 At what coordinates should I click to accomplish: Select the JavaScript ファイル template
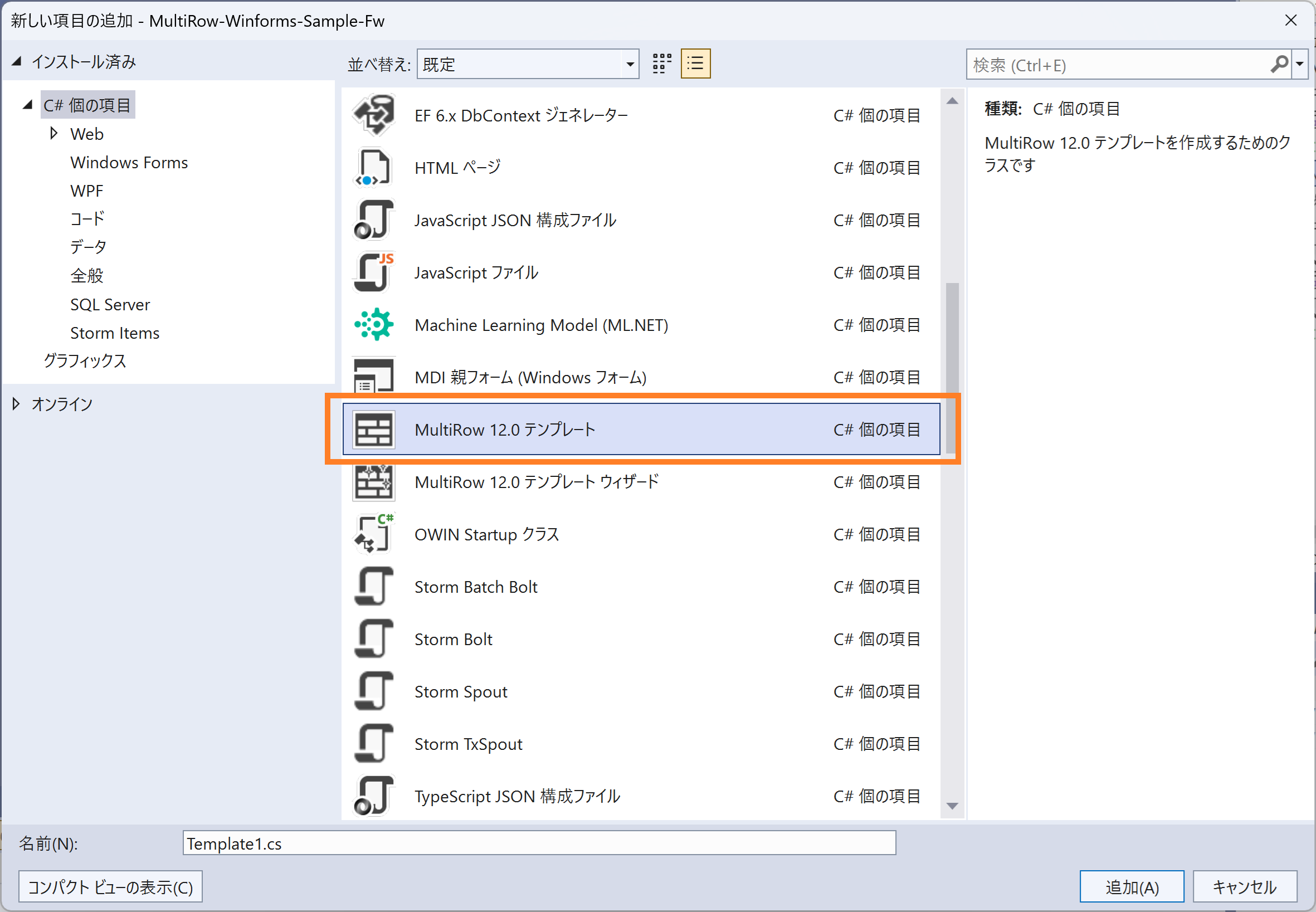[641, 272]
